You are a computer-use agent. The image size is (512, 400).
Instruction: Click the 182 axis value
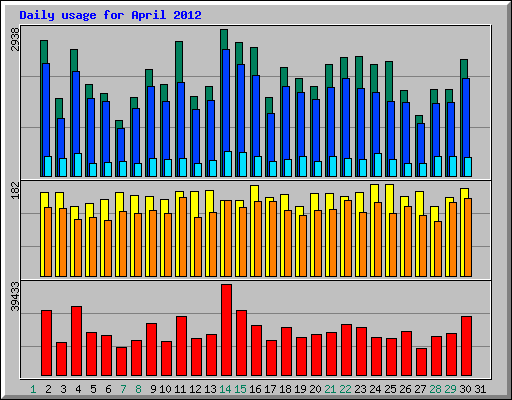point(15,190)
